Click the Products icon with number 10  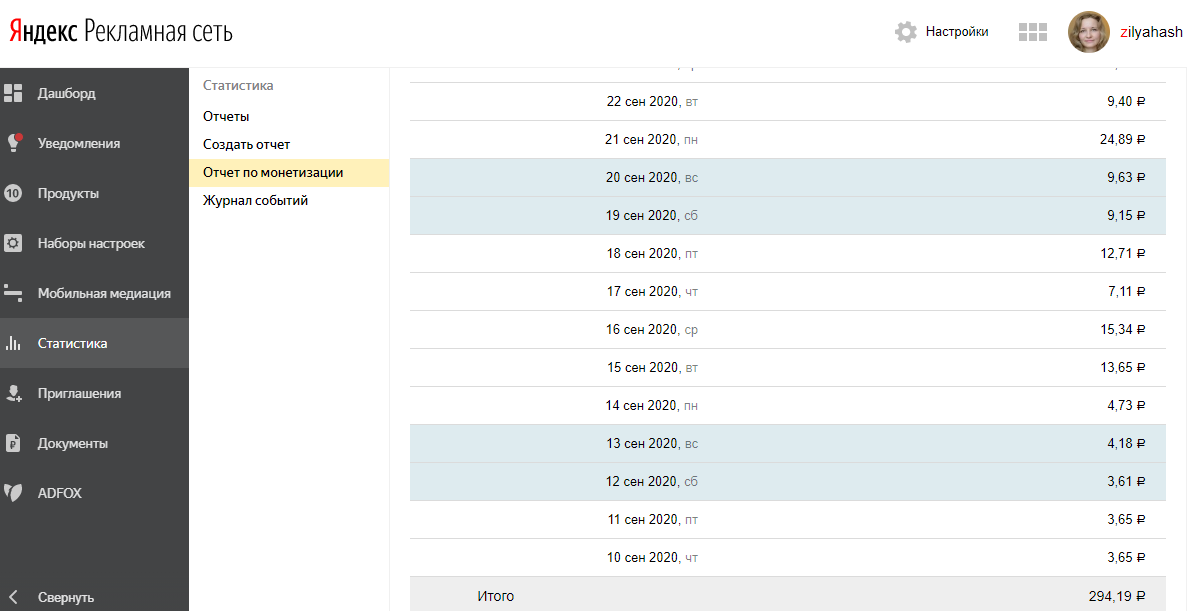[13, 193]
